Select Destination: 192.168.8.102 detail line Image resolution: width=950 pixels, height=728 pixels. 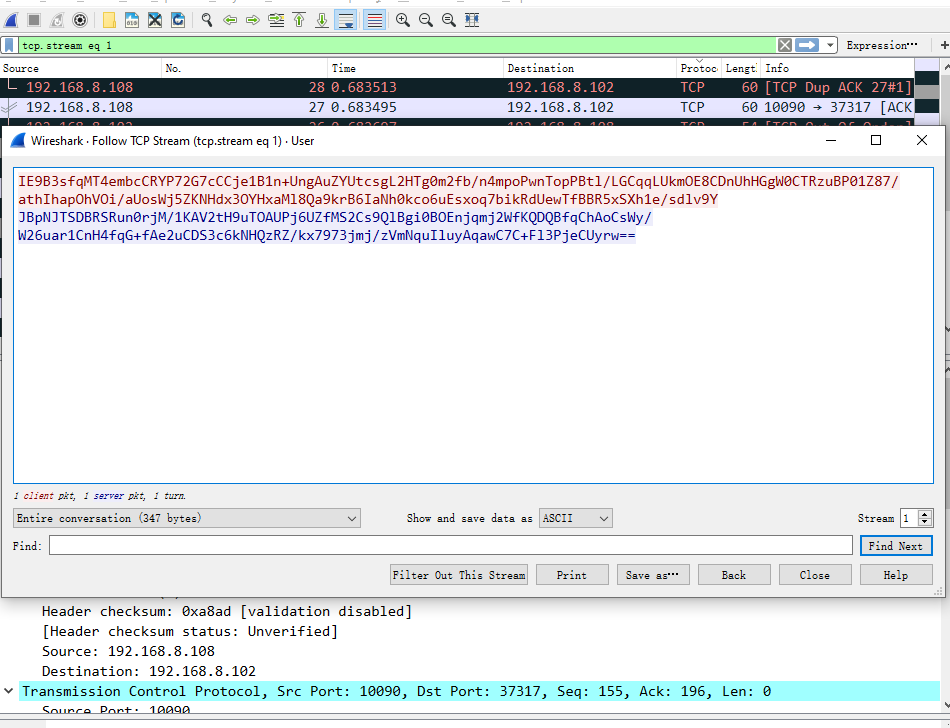[148, 671]
